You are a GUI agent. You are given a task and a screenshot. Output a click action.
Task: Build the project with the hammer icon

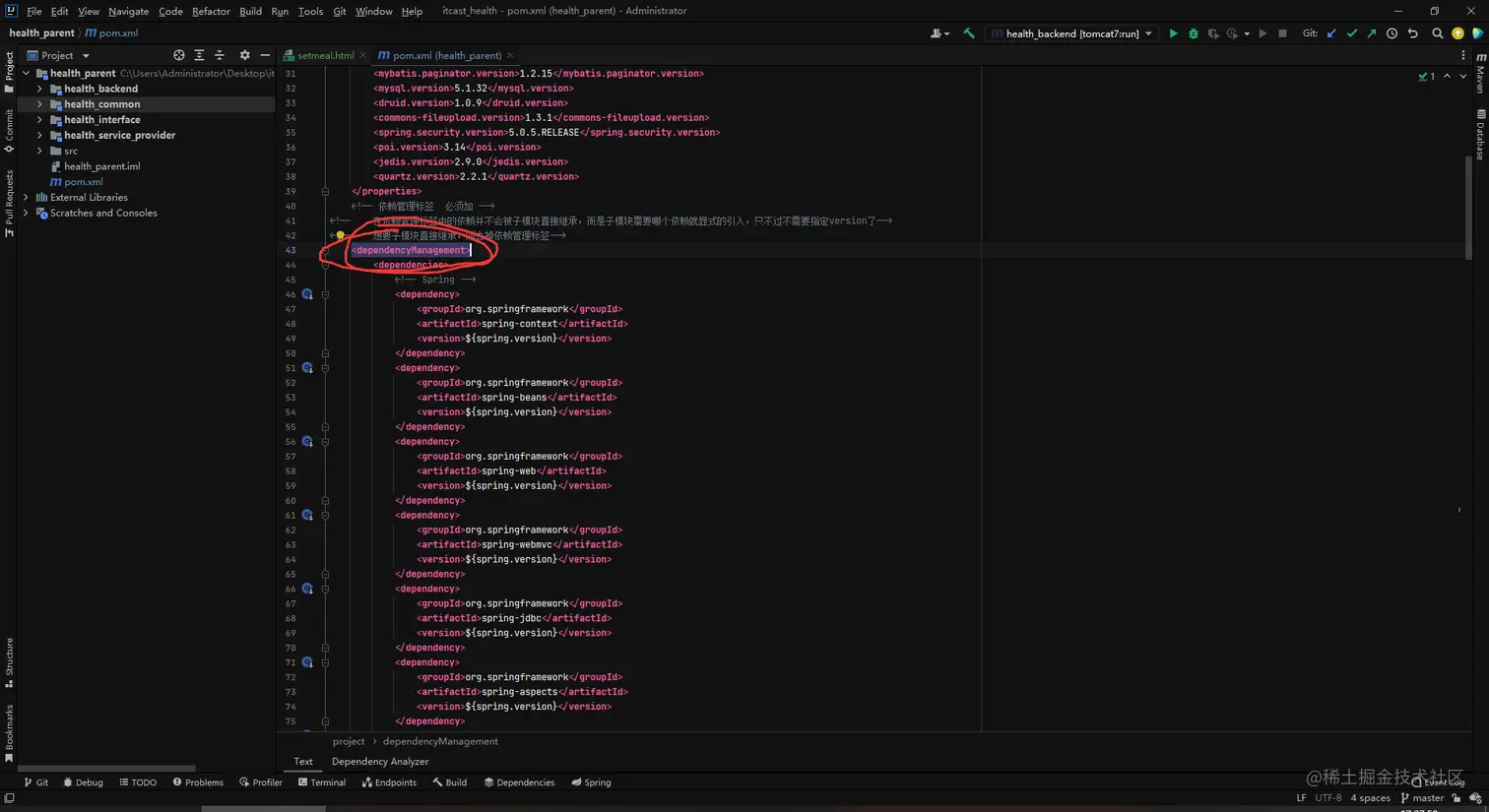969,33
